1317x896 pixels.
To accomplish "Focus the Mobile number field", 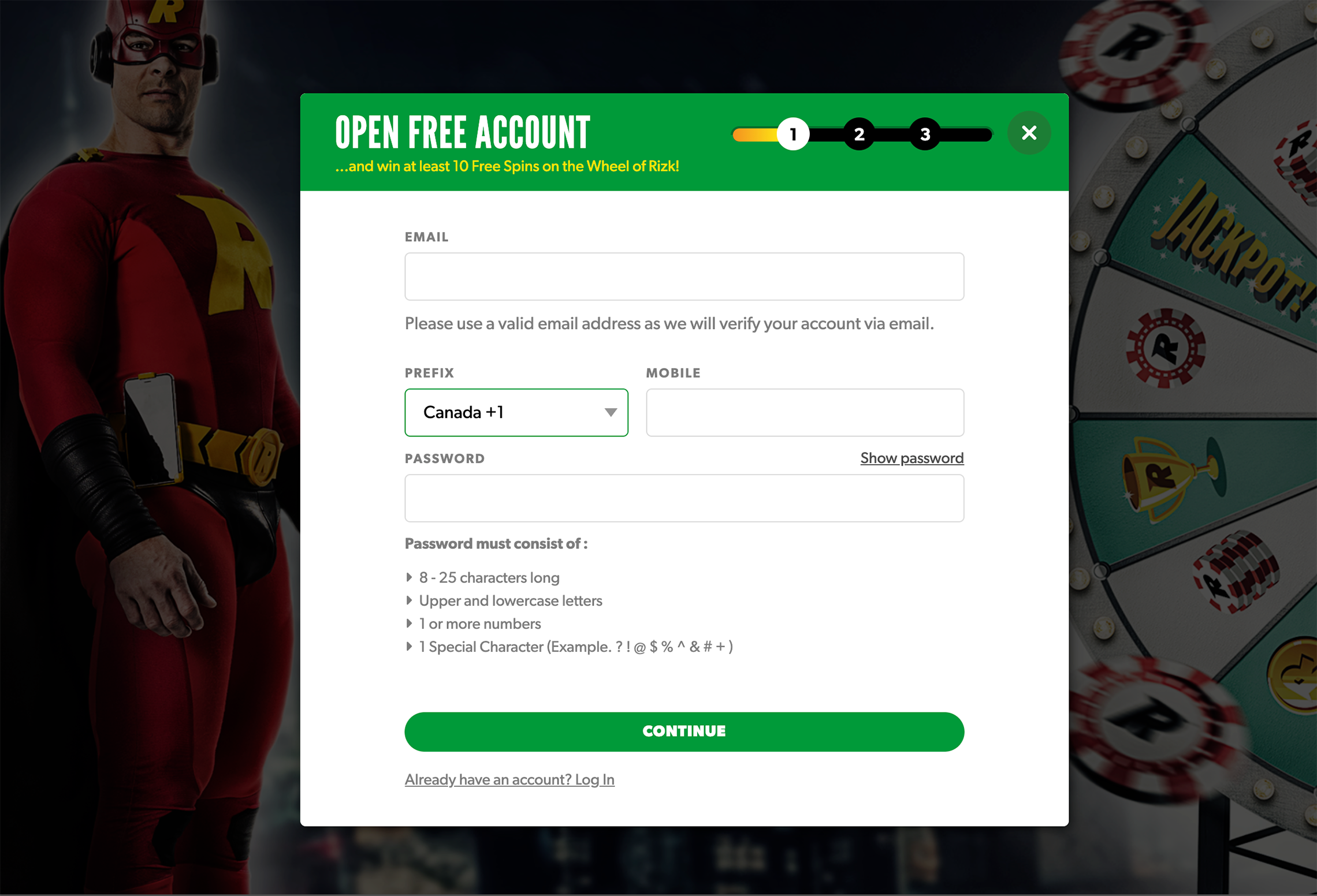I will tap(805, 412).
